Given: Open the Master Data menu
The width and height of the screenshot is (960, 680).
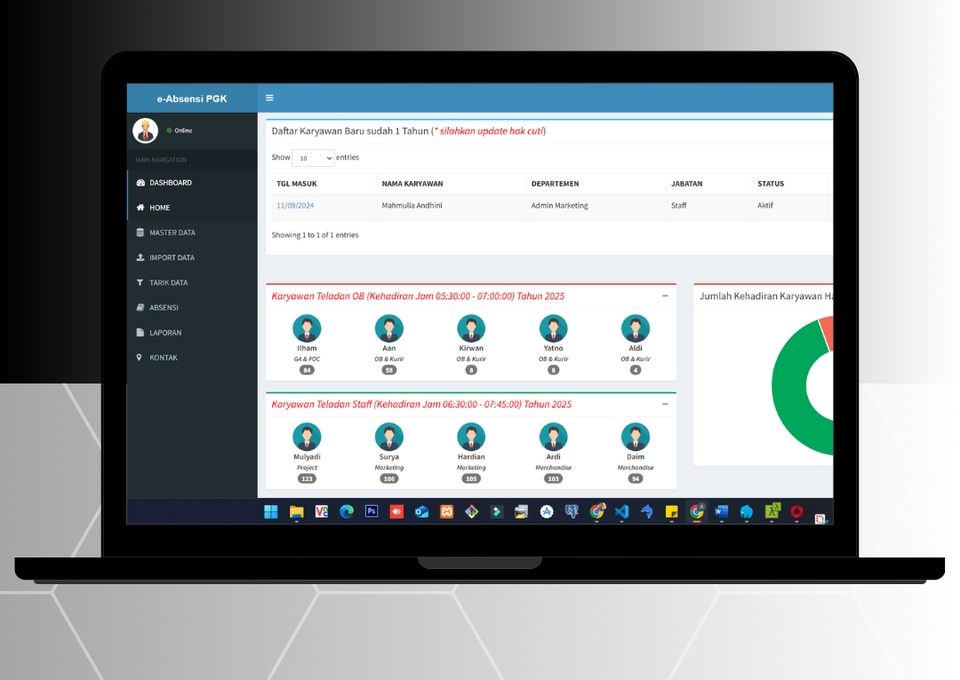Looking at the screenshot, I should 172,233.
